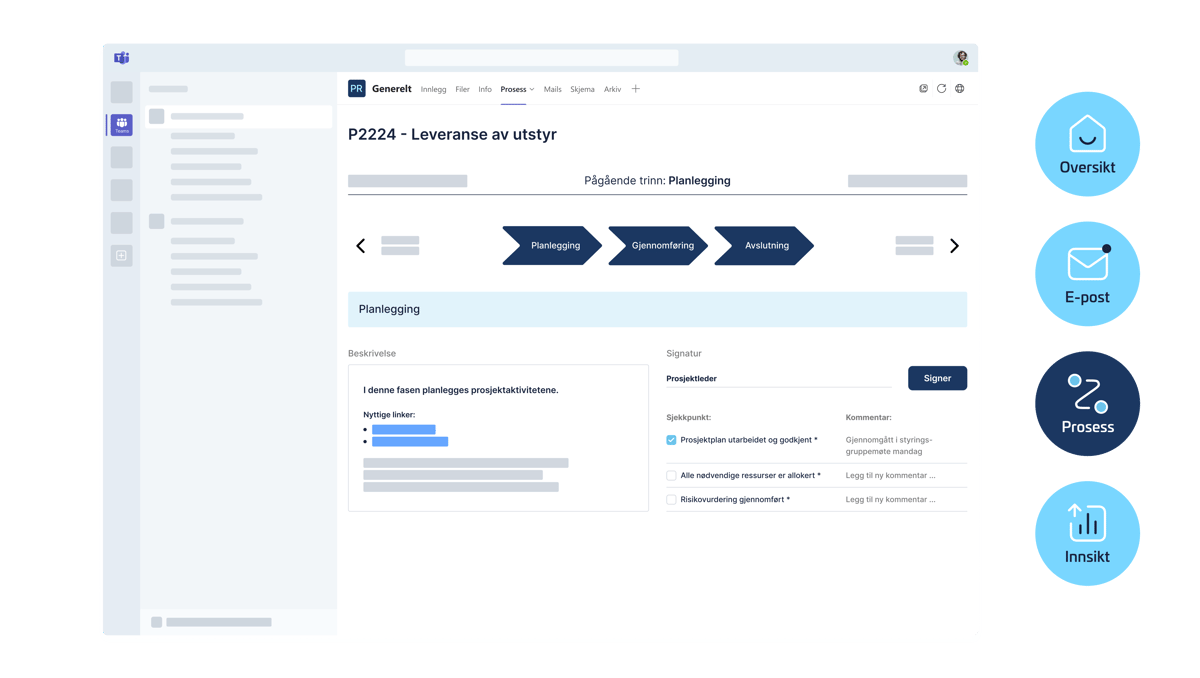1200x678 pixels.
Task: Go to the previous process step arrow
Action: tap(361, 246)
